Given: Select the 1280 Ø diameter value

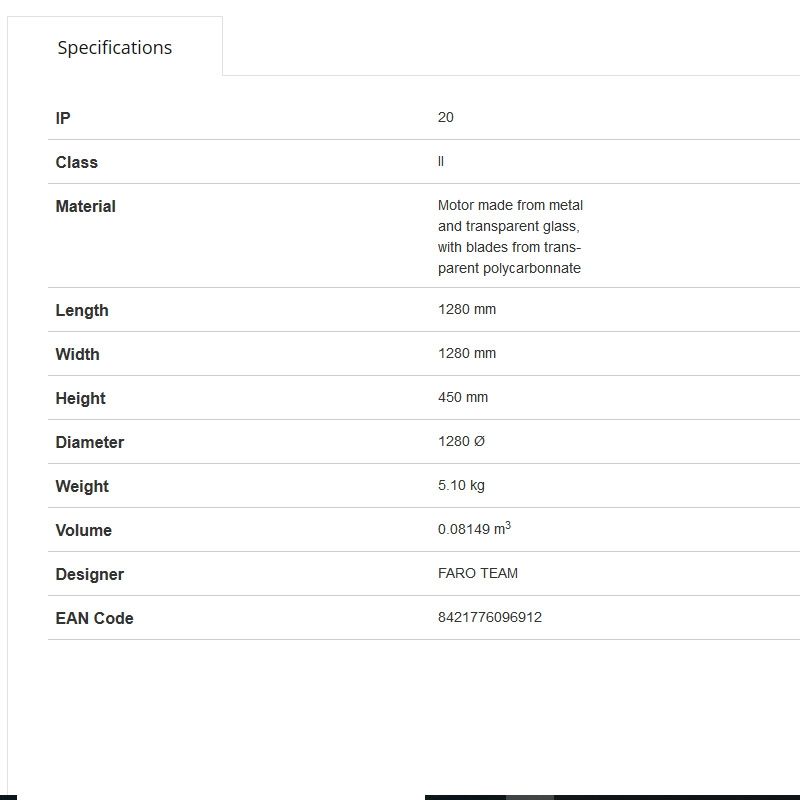Looking at the screenshot, I should [461, 441].
